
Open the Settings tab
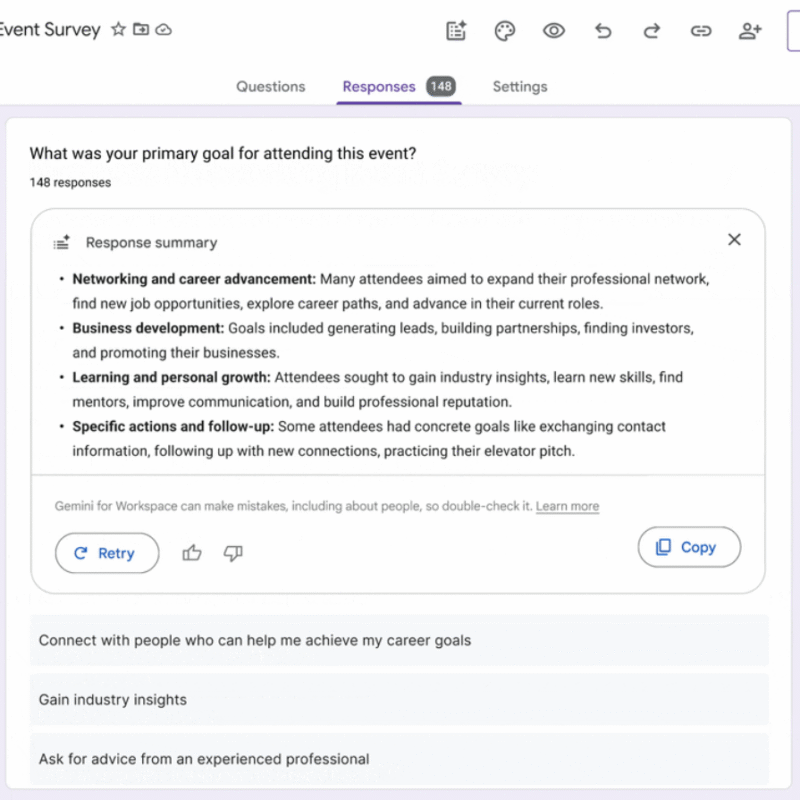click(519, 87)
